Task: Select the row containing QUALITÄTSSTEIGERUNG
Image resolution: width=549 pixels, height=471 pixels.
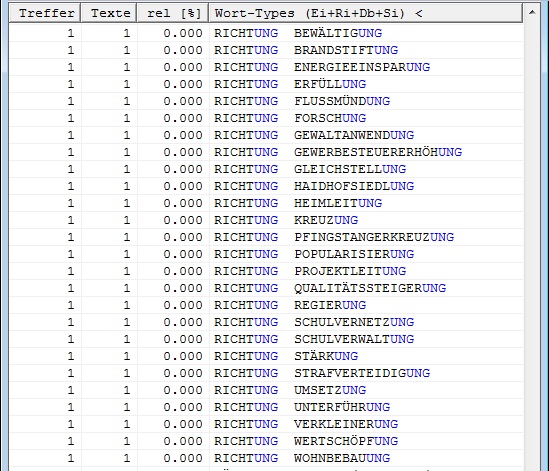Action: [266, 288]
